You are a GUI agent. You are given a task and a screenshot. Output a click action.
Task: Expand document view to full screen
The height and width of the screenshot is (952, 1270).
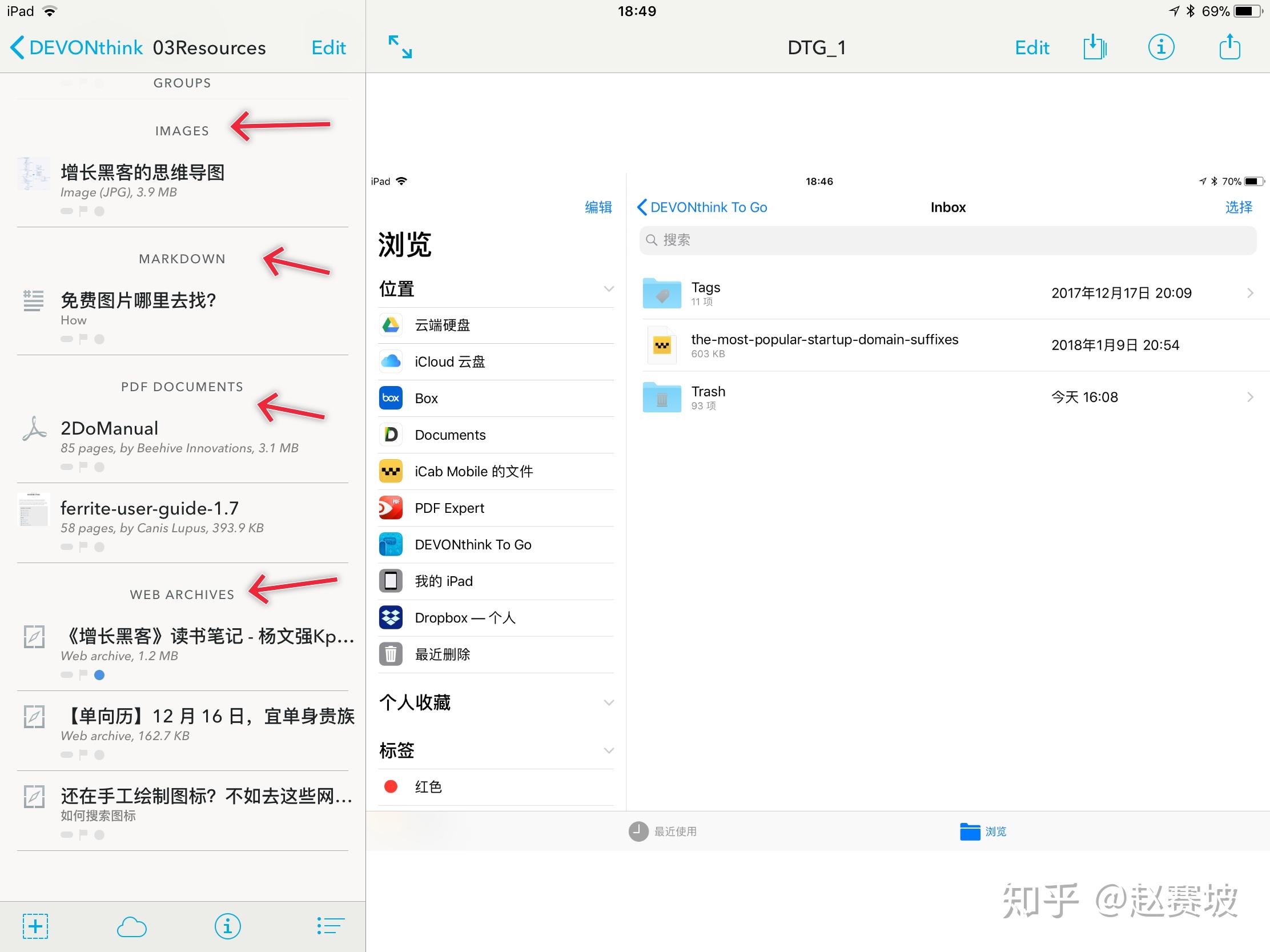pos(400,46)
